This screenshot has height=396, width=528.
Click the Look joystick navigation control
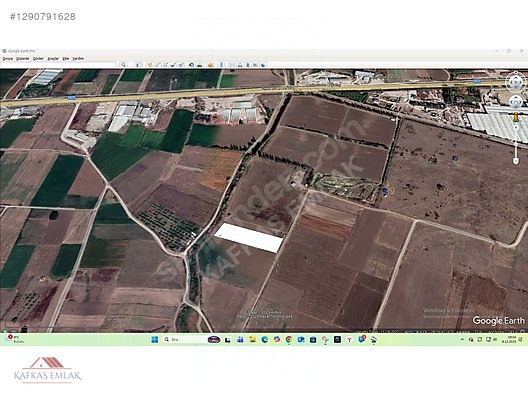pyautogui.click(x=516, y=82)
